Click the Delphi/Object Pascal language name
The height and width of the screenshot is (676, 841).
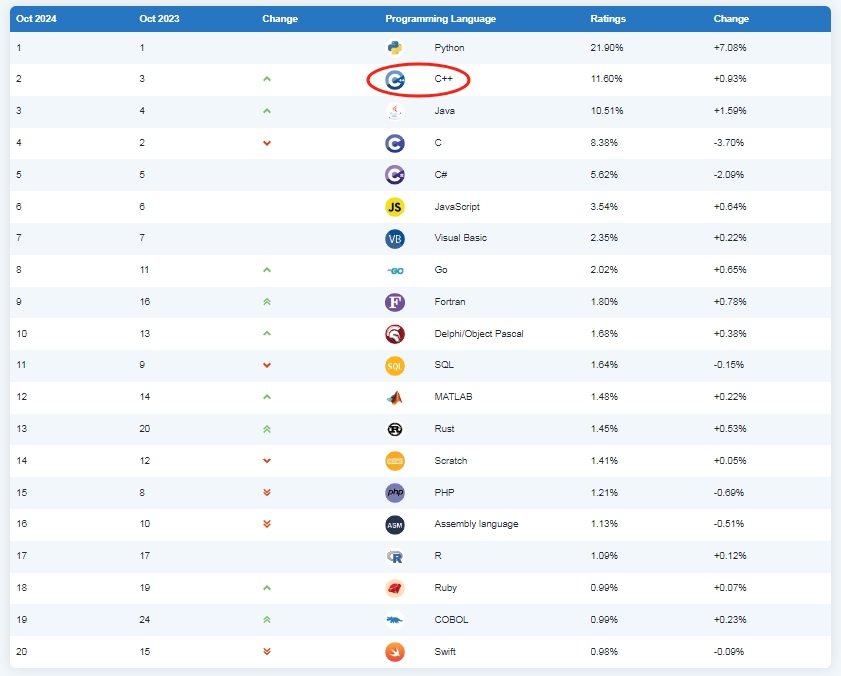[x=479, y=334]
